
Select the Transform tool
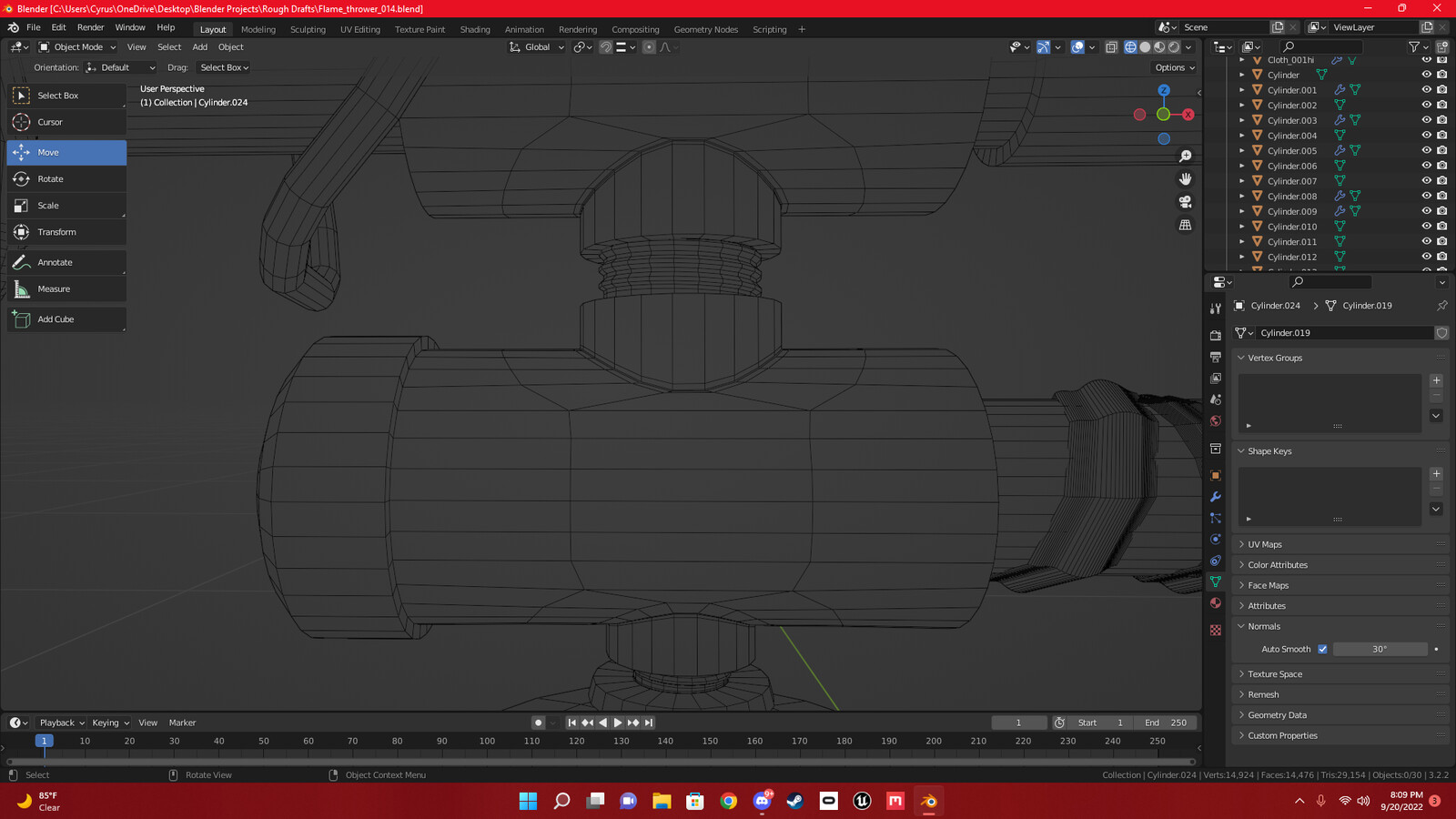point(66,232)
